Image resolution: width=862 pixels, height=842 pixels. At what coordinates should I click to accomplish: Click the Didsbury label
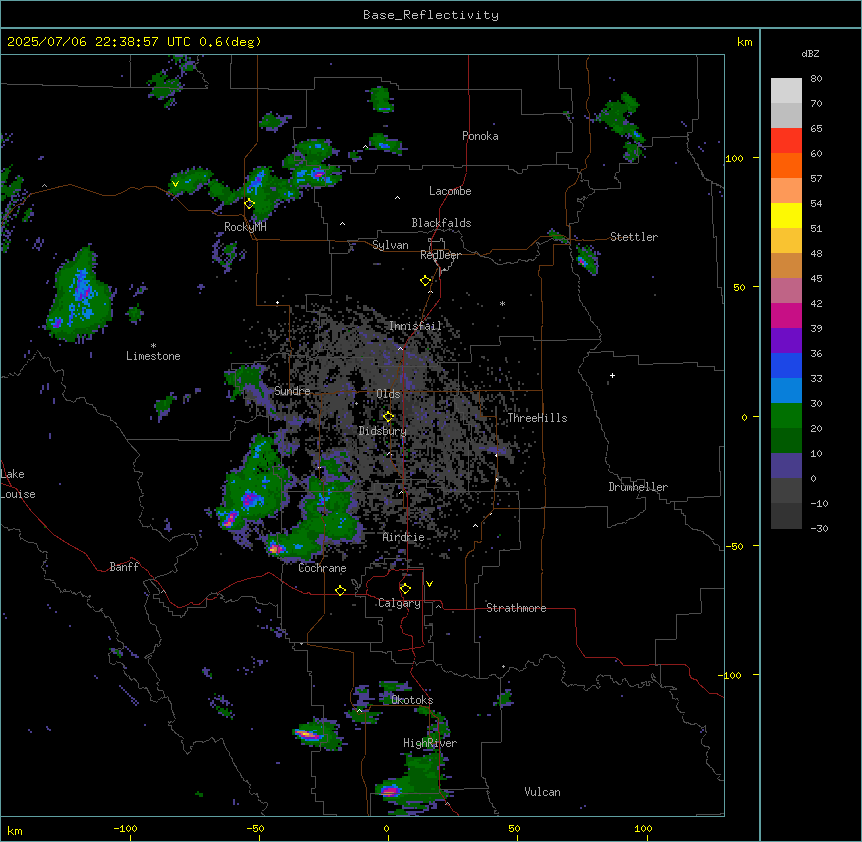point(383,431)
